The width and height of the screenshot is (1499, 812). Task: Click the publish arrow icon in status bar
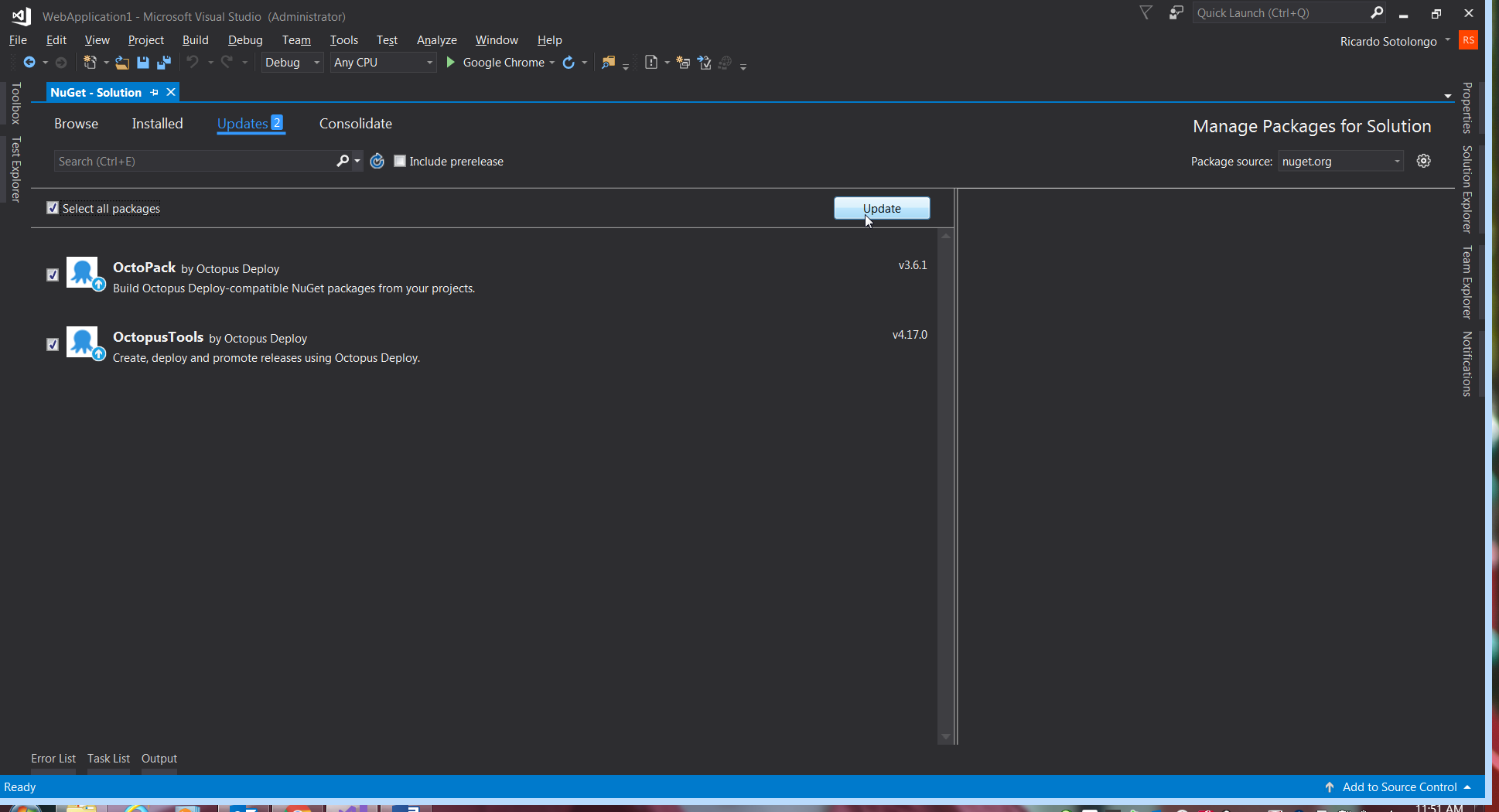[1330, 786]
